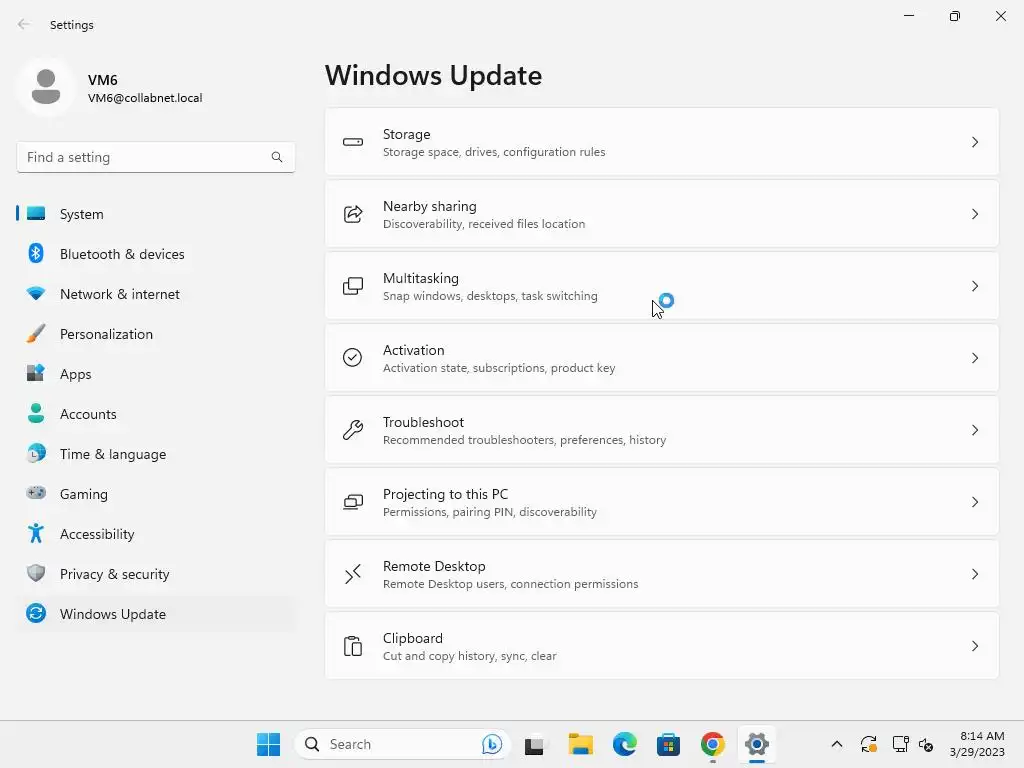Open Google Chrome from the taskbar
Screen dimensions: 1024x768
pos(712,744)
